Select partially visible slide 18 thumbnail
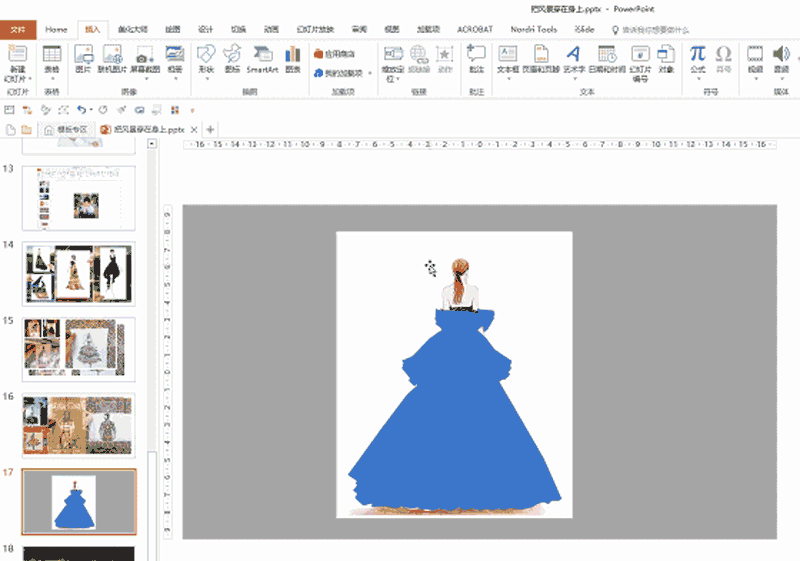The width and height of the screenshot is (800, 561). coord(79,553)
